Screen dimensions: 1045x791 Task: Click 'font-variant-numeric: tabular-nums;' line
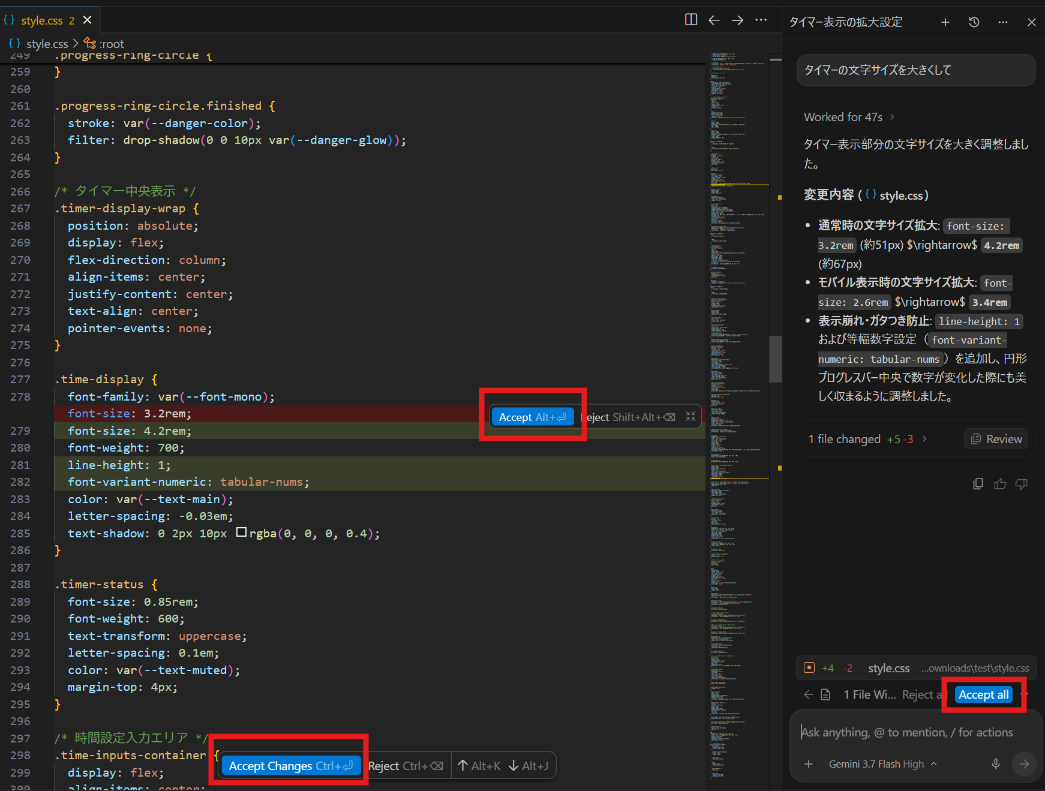click(x=189, y=482)
